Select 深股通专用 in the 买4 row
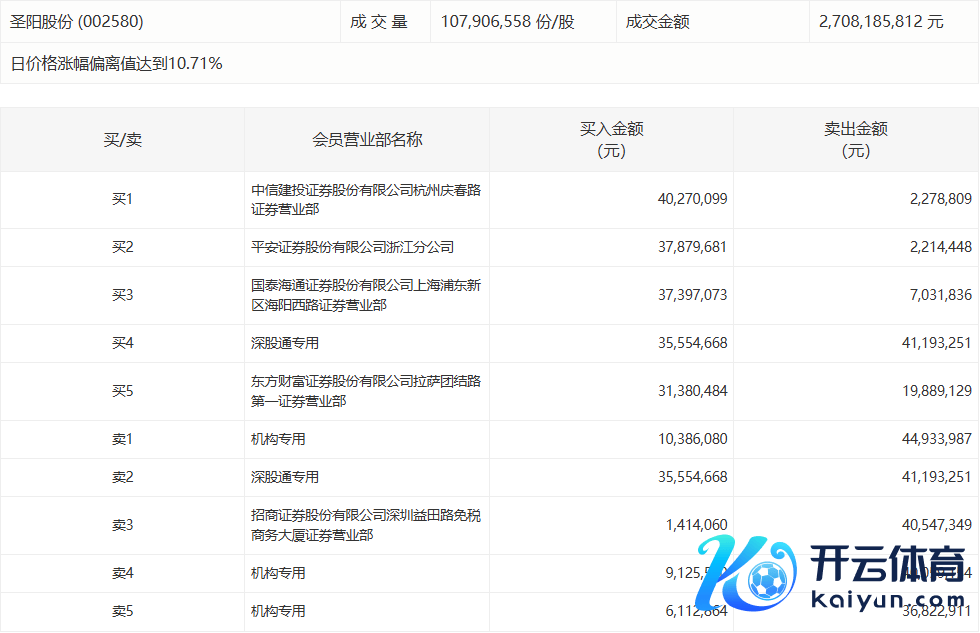 (x=285, y=343)
